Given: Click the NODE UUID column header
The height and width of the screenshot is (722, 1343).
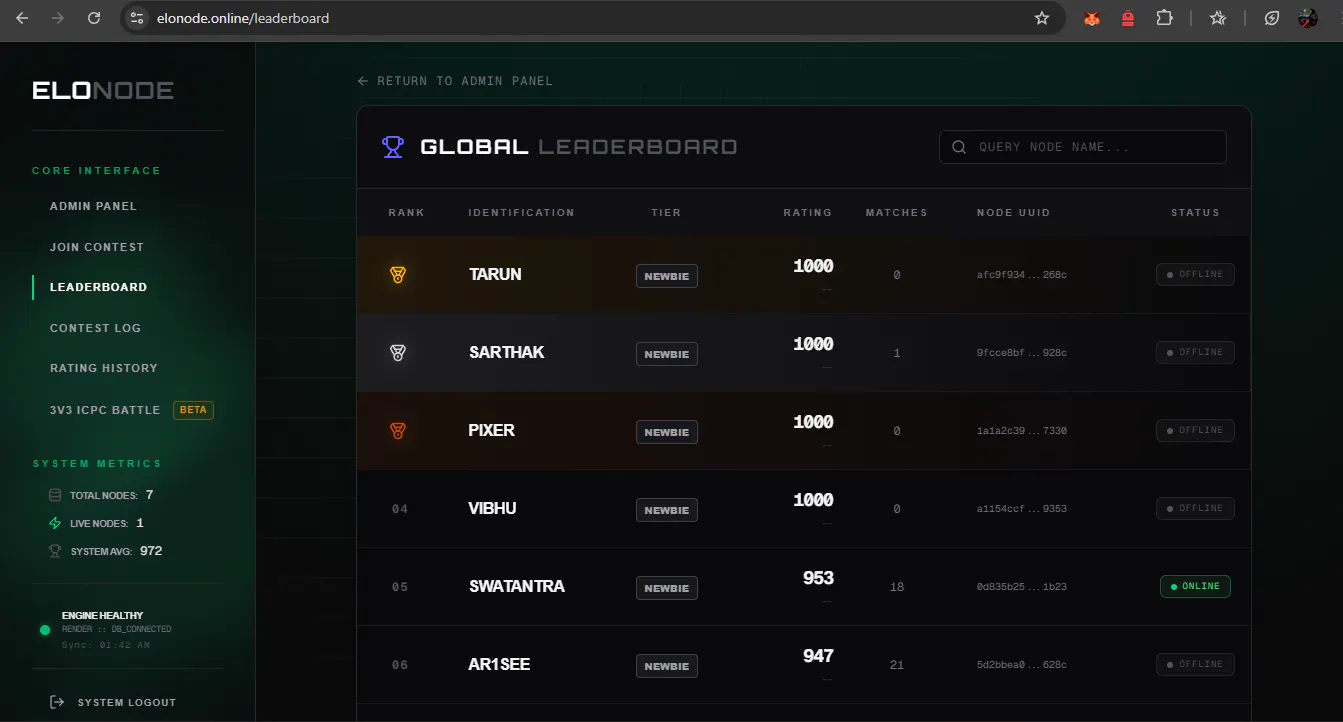Looking at the screenshot, I should pos(1013,212).
